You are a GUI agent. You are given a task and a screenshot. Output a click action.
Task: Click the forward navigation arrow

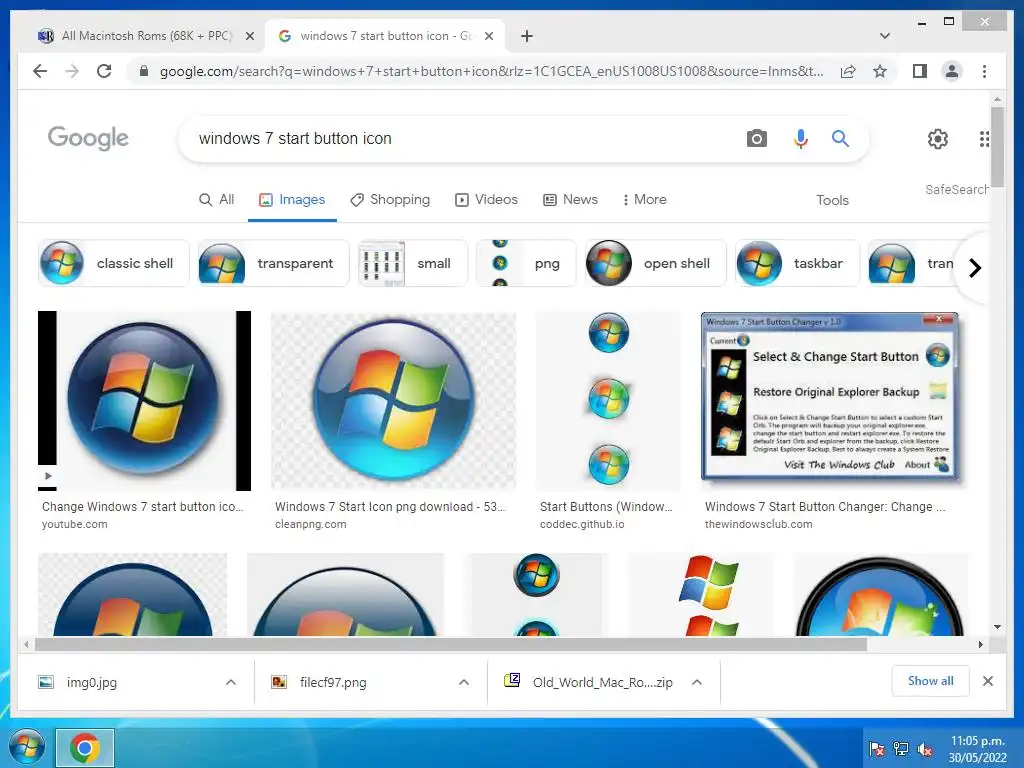(72, 71)
